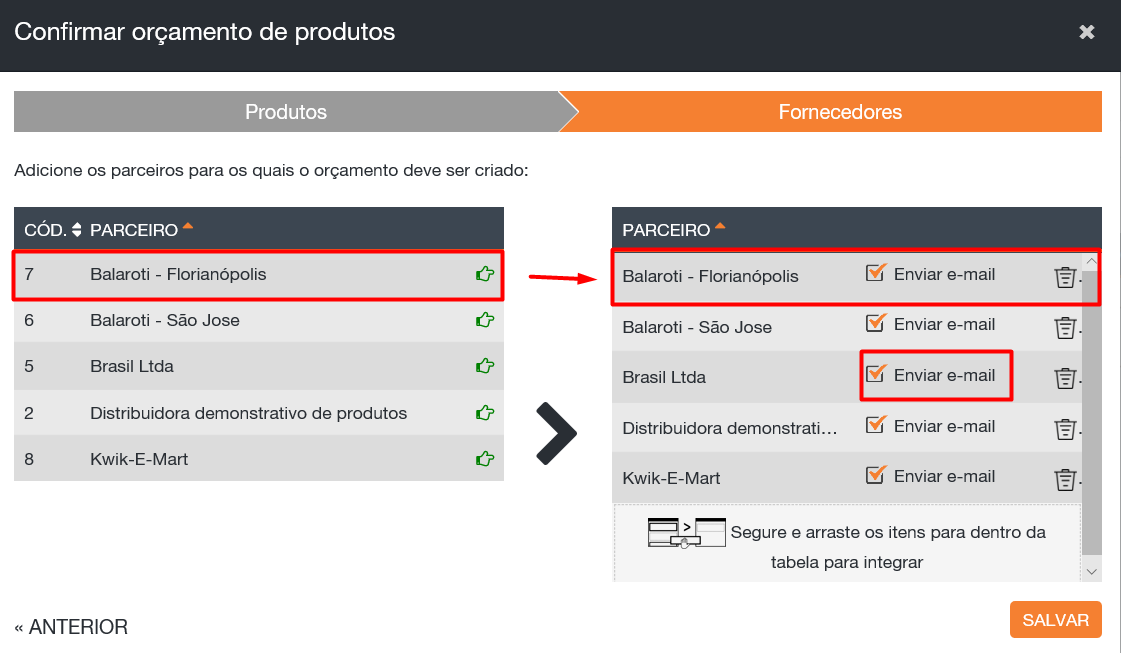Image resolution: width=1121 pixels, height=653 pixels.
Task: Delete Balaroti - São Jose with trash icon
Action: pyautogui.click(x=1065, y=328)
